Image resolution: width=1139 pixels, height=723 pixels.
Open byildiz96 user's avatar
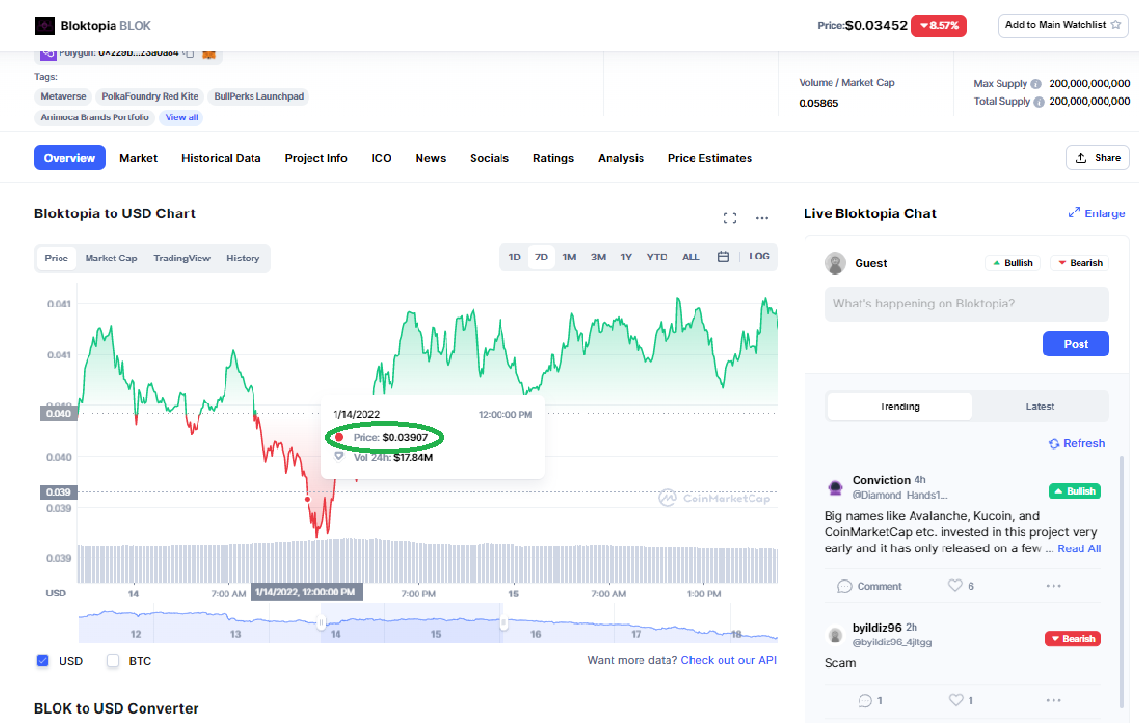(835, 635)
